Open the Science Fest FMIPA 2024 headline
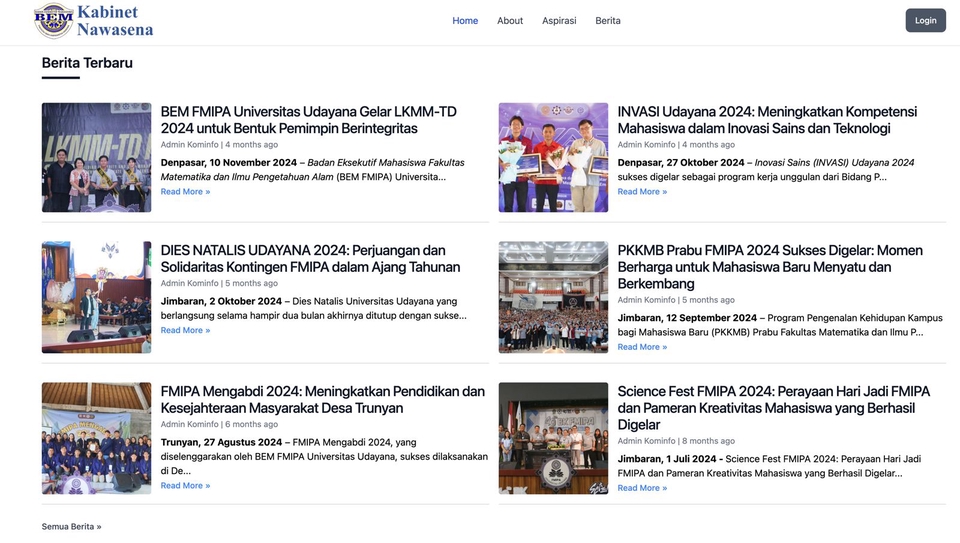 point(773,408)
